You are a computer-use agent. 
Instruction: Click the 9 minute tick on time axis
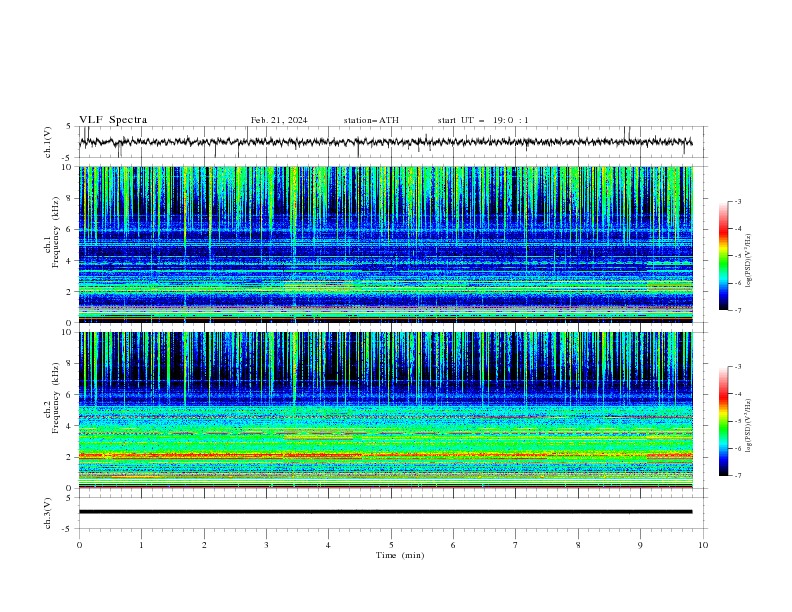(640, 545)
